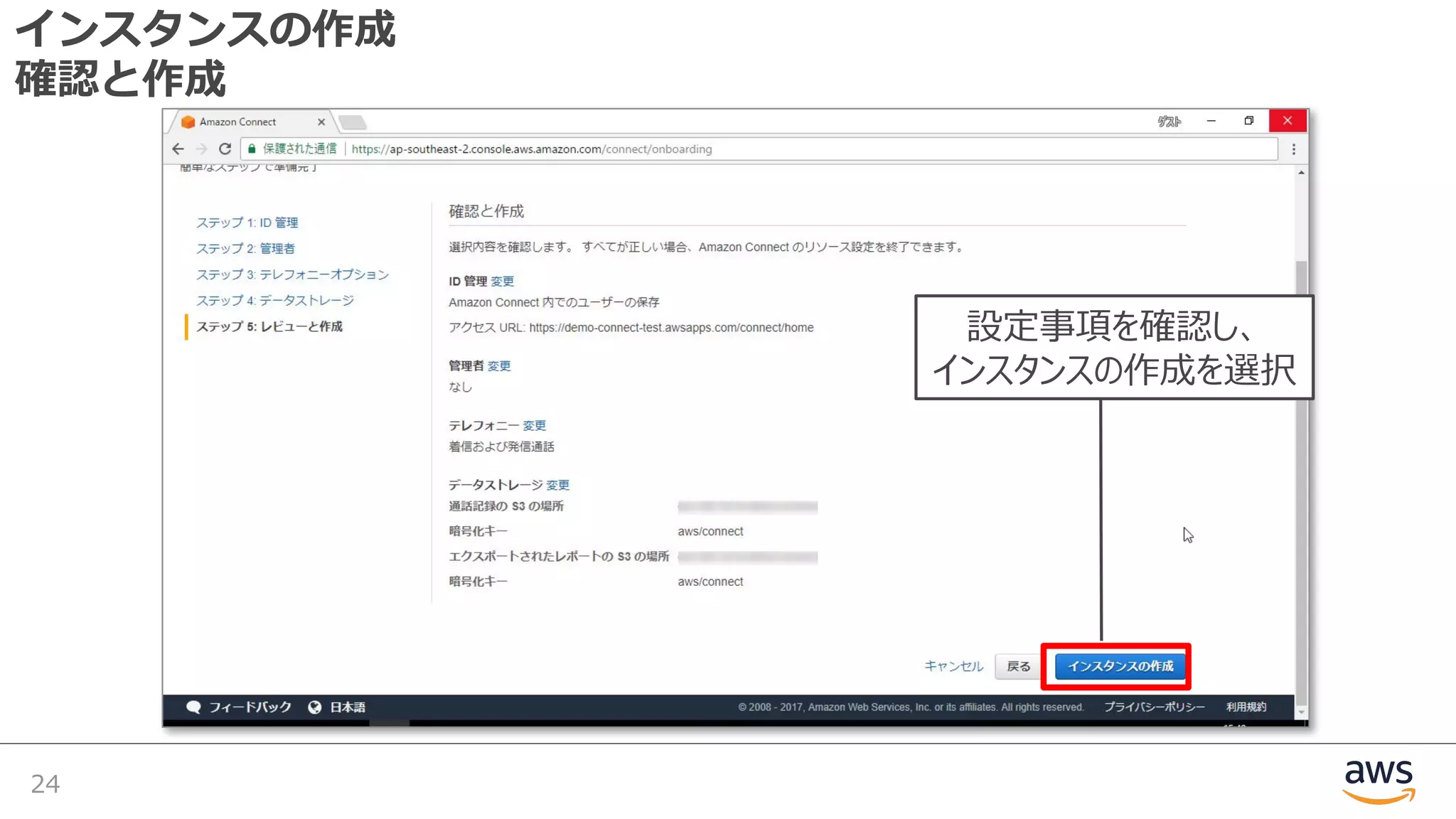Click the browser back arrow icon
The height and width of the screenshot is (819, 1456).
178,149
